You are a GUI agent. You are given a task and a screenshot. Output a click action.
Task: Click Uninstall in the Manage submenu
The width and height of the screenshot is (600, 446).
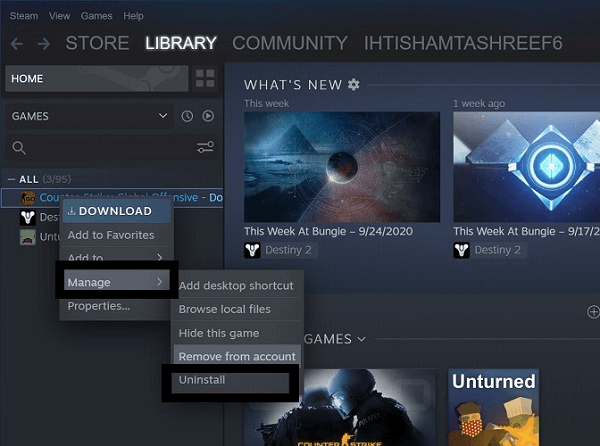coord(230,382)
